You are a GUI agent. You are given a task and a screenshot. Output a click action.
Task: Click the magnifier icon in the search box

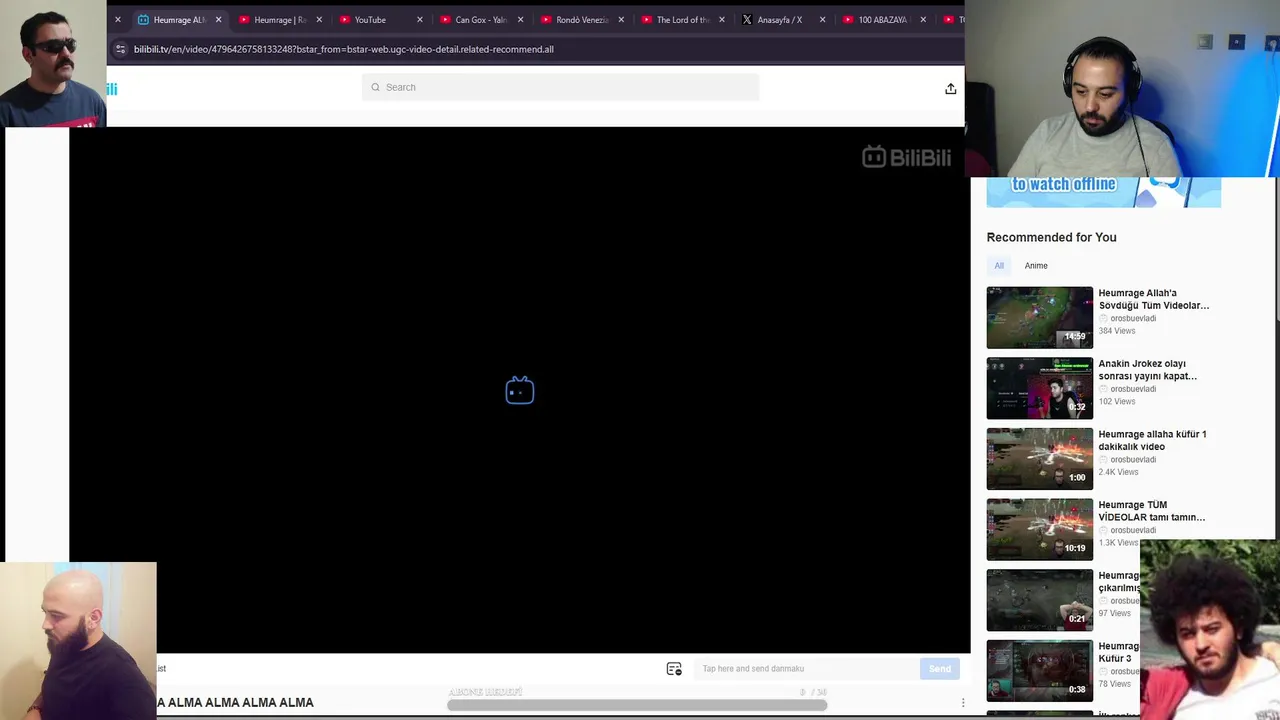coord(376,87)
